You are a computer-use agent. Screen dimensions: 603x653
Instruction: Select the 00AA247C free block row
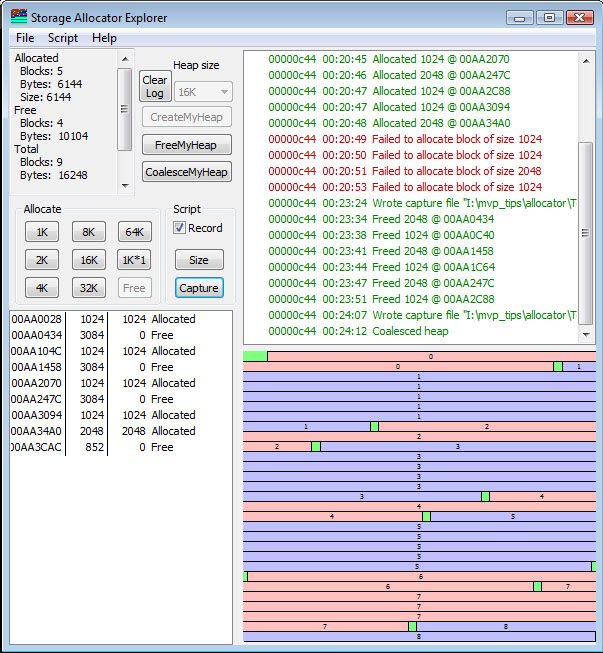tap(121, 399)
